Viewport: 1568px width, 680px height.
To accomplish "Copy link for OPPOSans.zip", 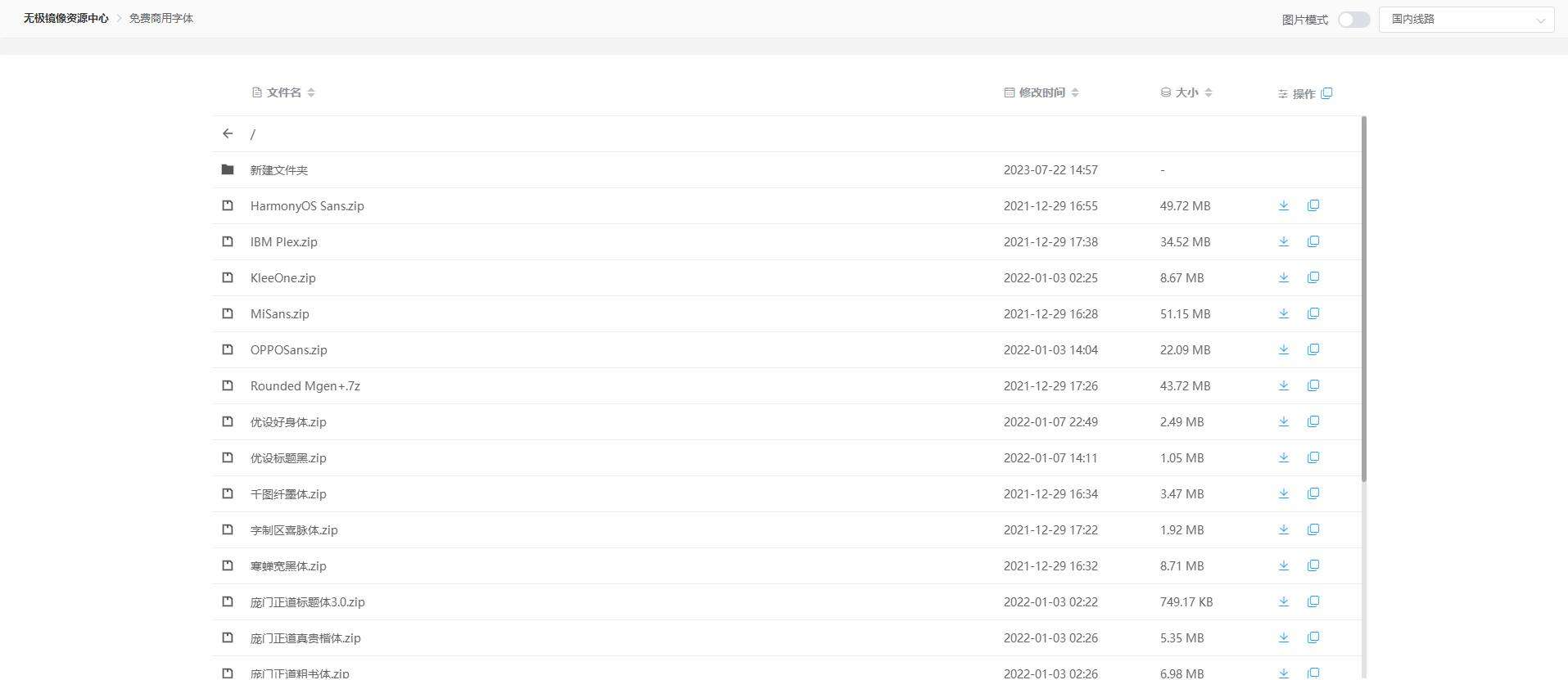I will [x=1313, y=349].
